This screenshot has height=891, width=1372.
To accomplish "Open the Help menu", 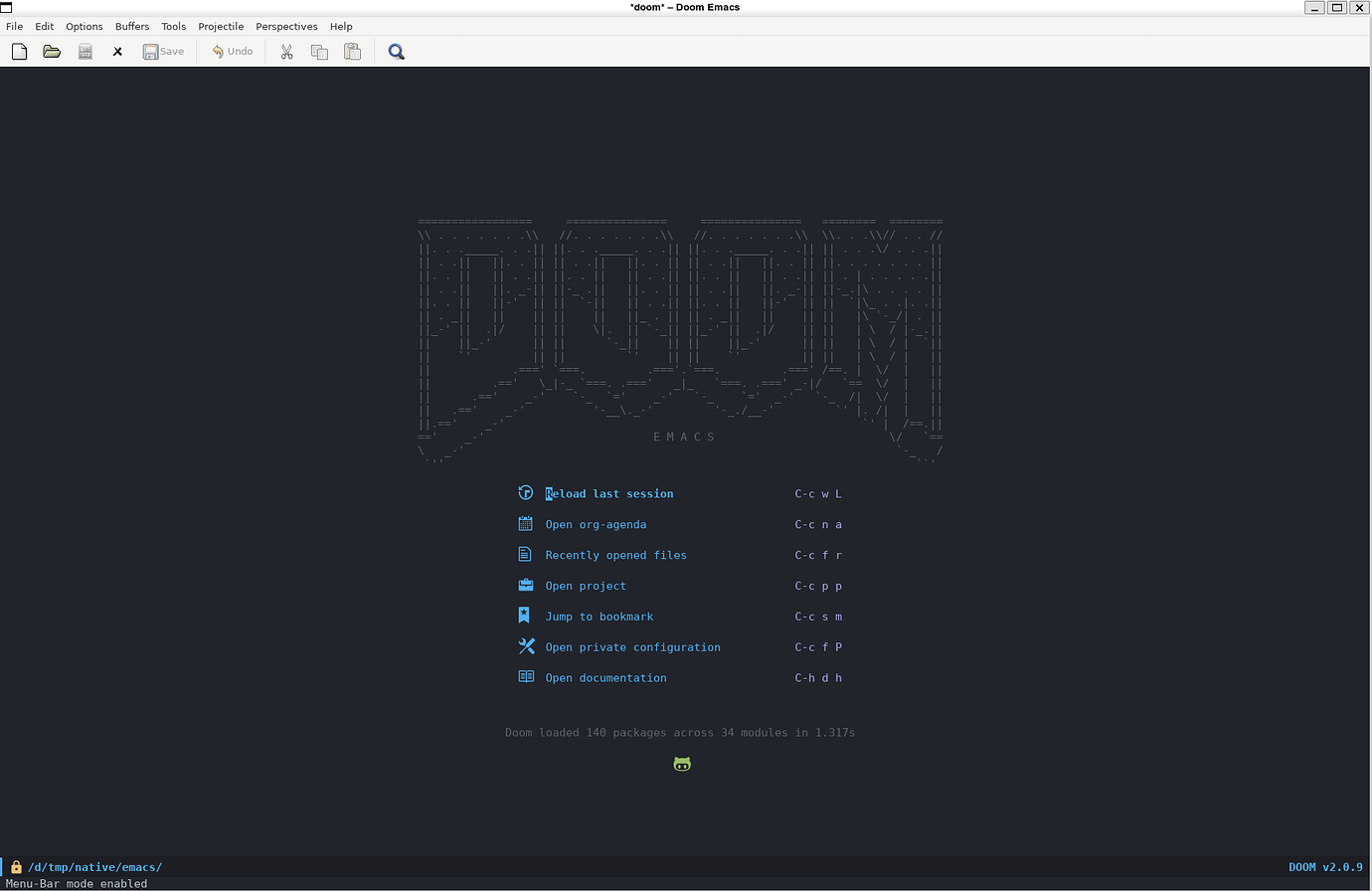I will (x=341, y=27).
